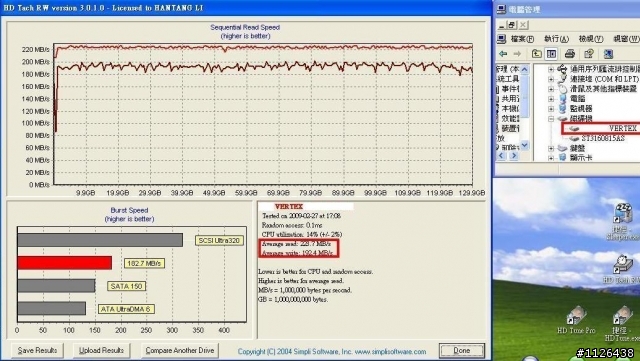Click the left pane scroll down arrow
The height and width of the screenshot is (361, 640).
[x=524, y=145]
